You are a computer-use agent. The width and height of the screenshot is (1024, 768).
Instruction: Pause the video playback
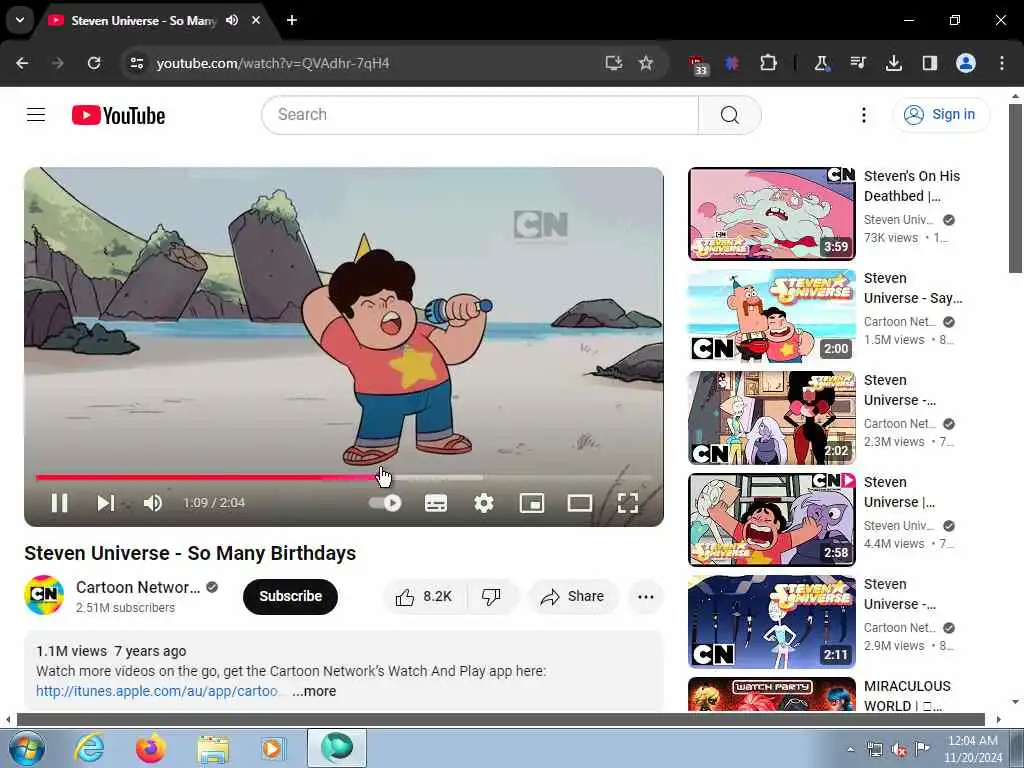click(x=59, y=503)
